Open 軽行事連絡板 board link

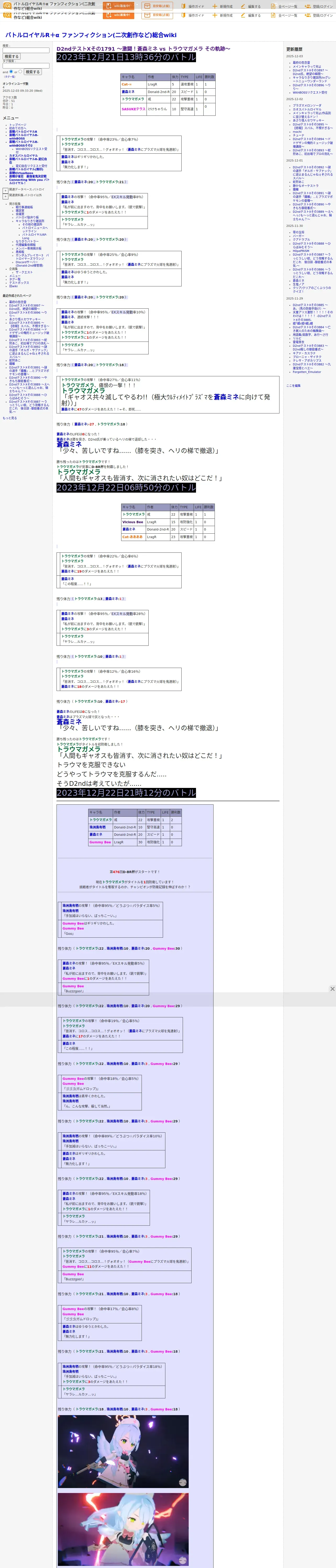point(24,207)
